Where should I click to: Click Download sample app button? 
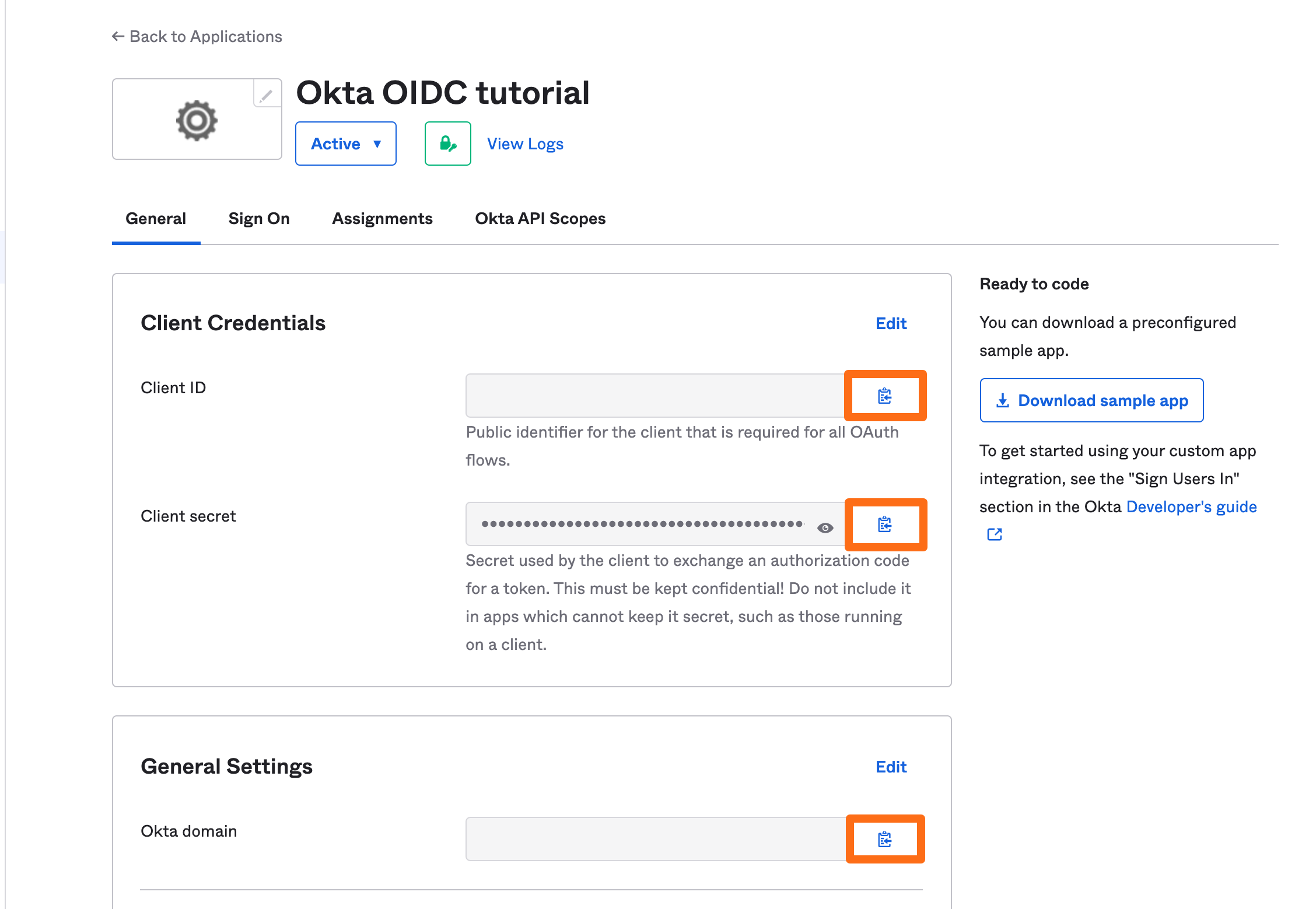pyautogui.click(x=1091, y=401)
